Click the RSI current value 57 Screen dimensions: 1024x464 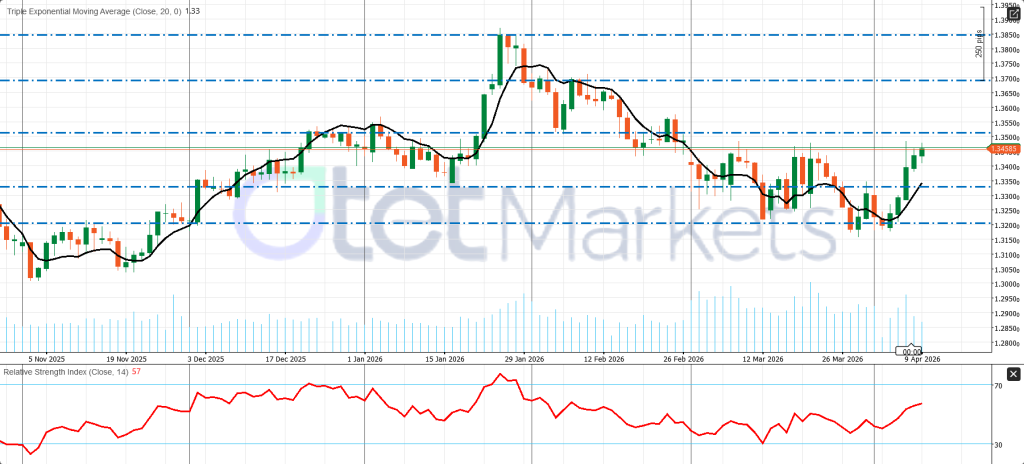point(135,372)
